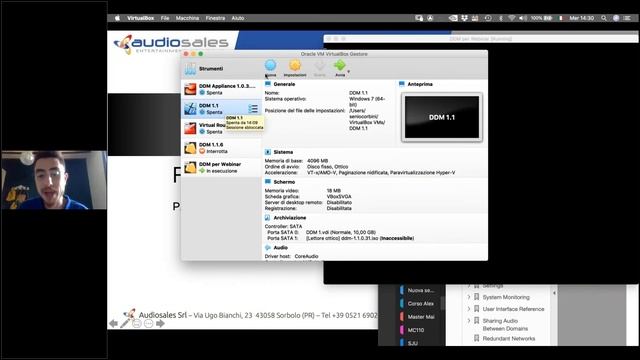Select the Master Mai sidebar item
The image size is (640, 360).
point(420,317)
